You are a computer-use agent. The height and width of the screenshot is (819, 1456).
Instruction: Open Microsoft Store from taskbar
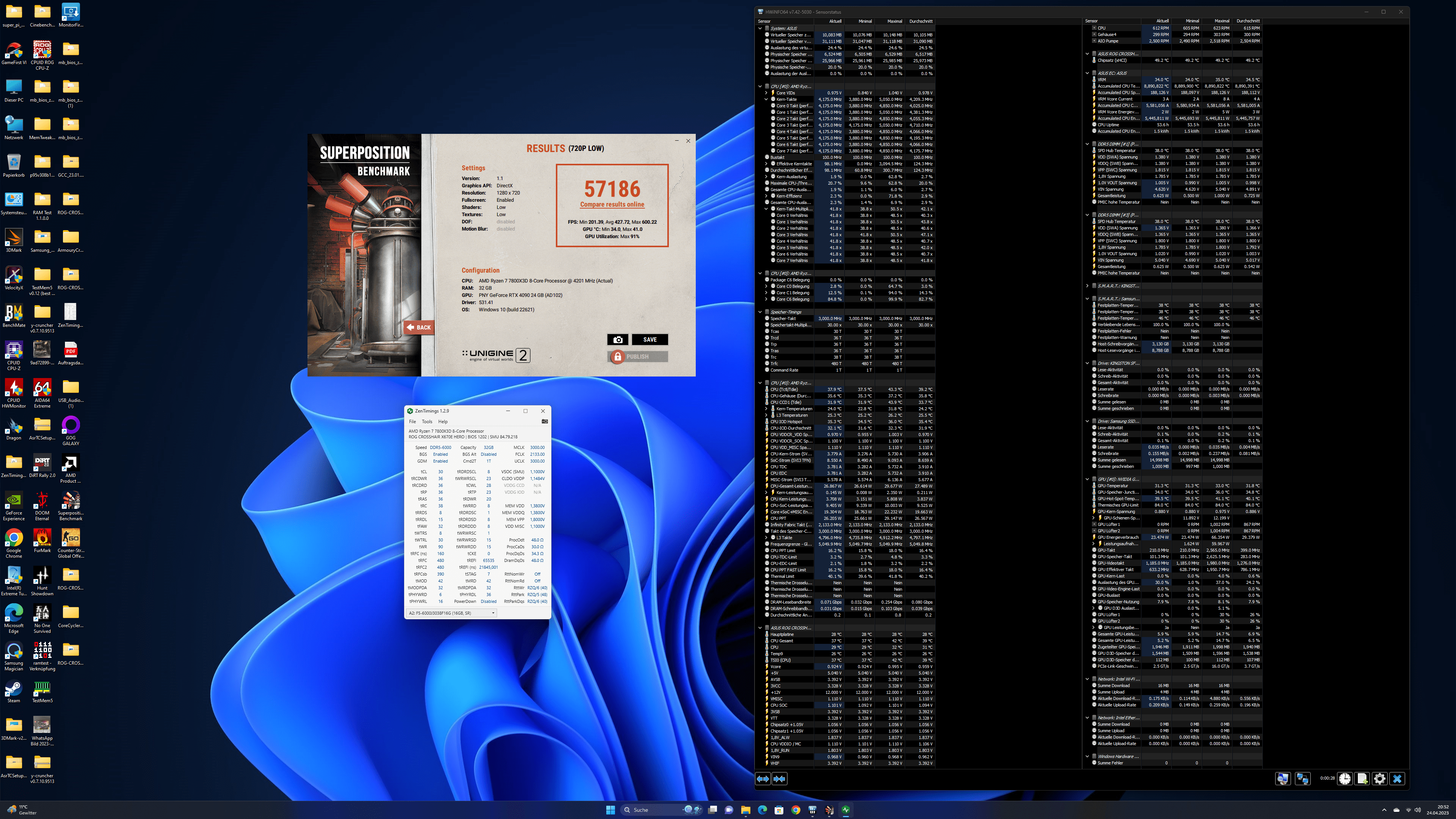(779, 810)
